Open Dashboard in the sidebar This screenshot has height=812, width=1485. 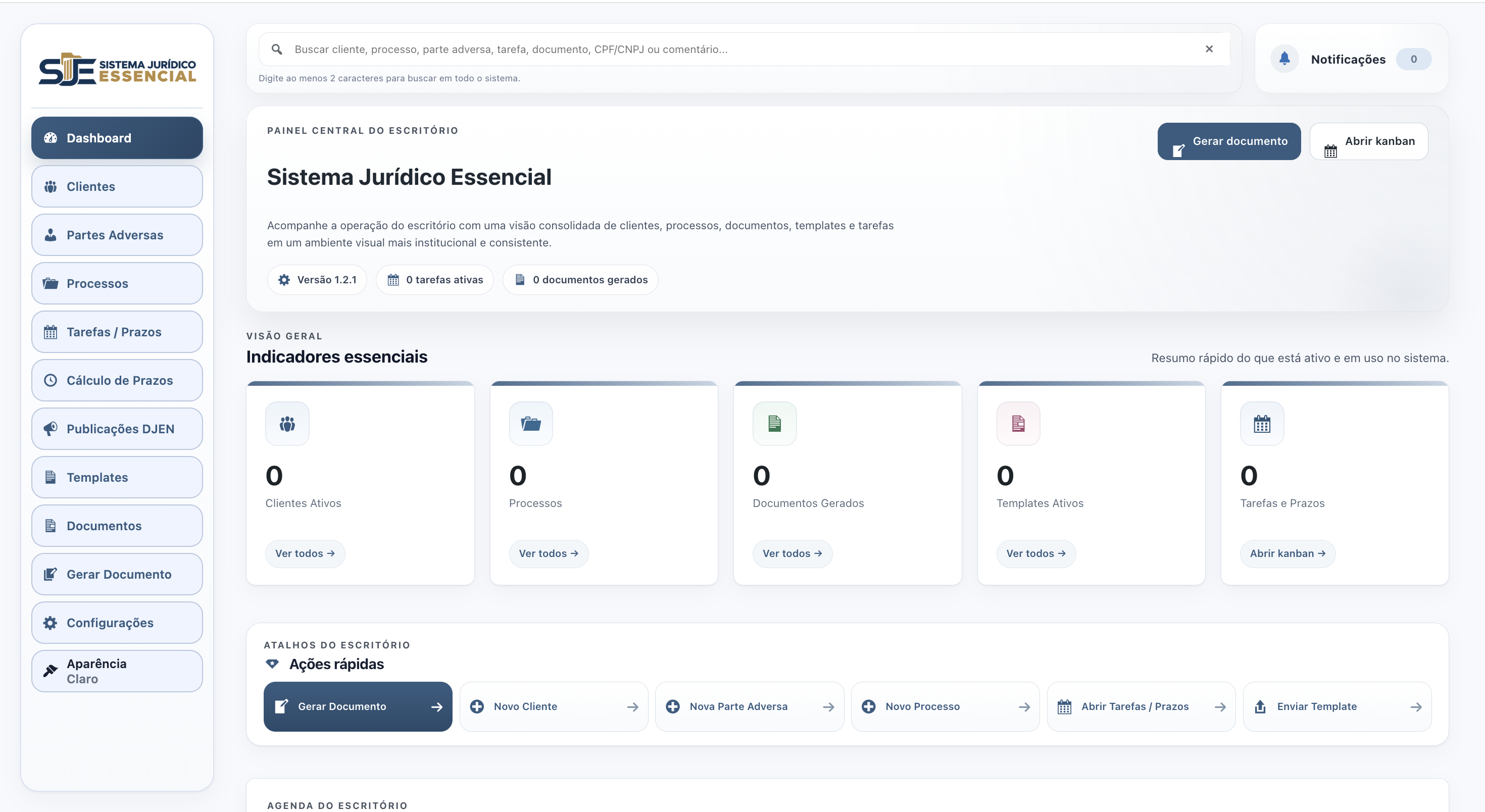(117, 138)
